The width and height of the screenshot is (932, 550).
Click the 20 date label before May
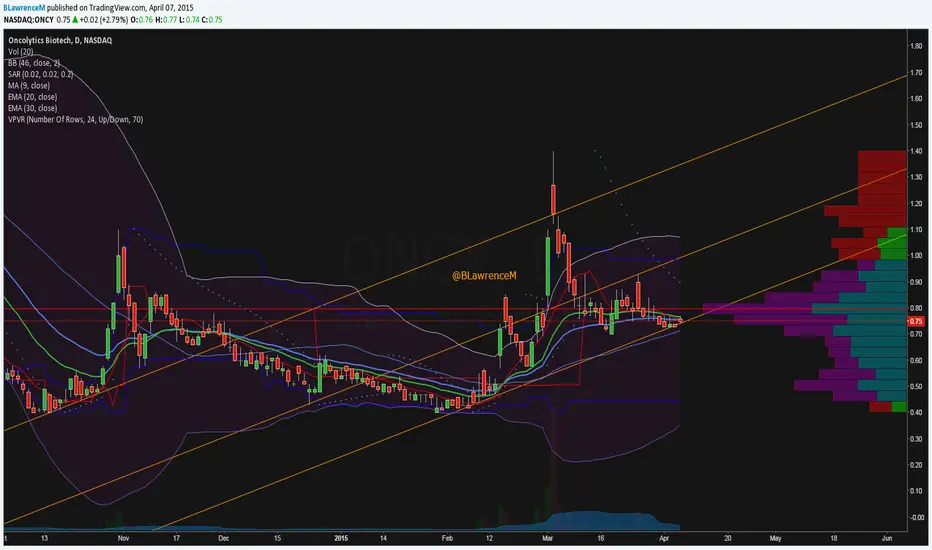728,538
